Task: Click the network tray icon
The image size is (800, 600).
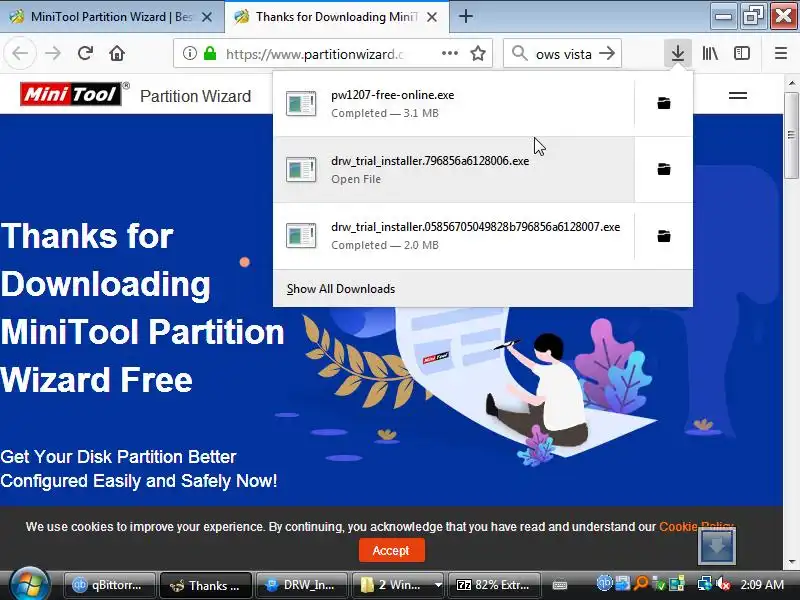Action: [705, 583]
